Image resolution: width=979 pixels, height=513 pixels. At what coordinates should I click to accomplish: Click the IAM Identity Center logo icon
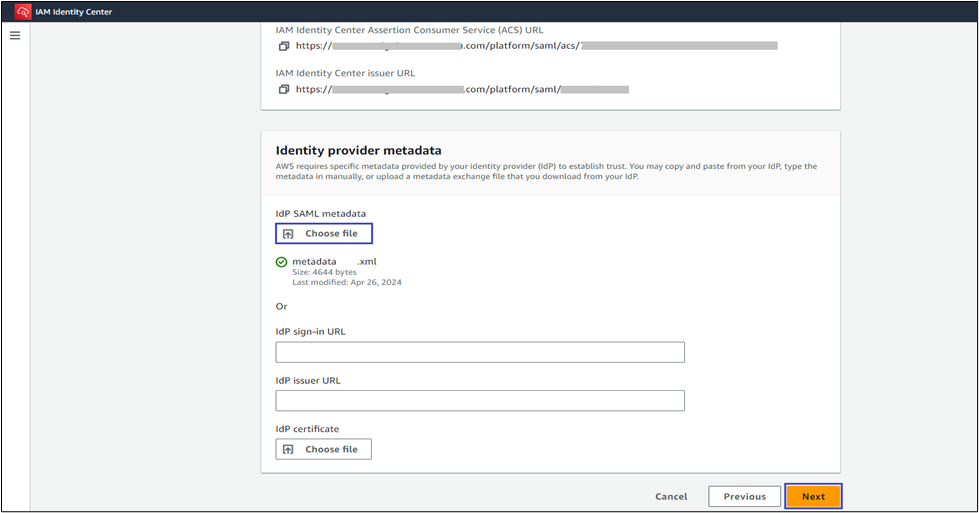[20, 12]
